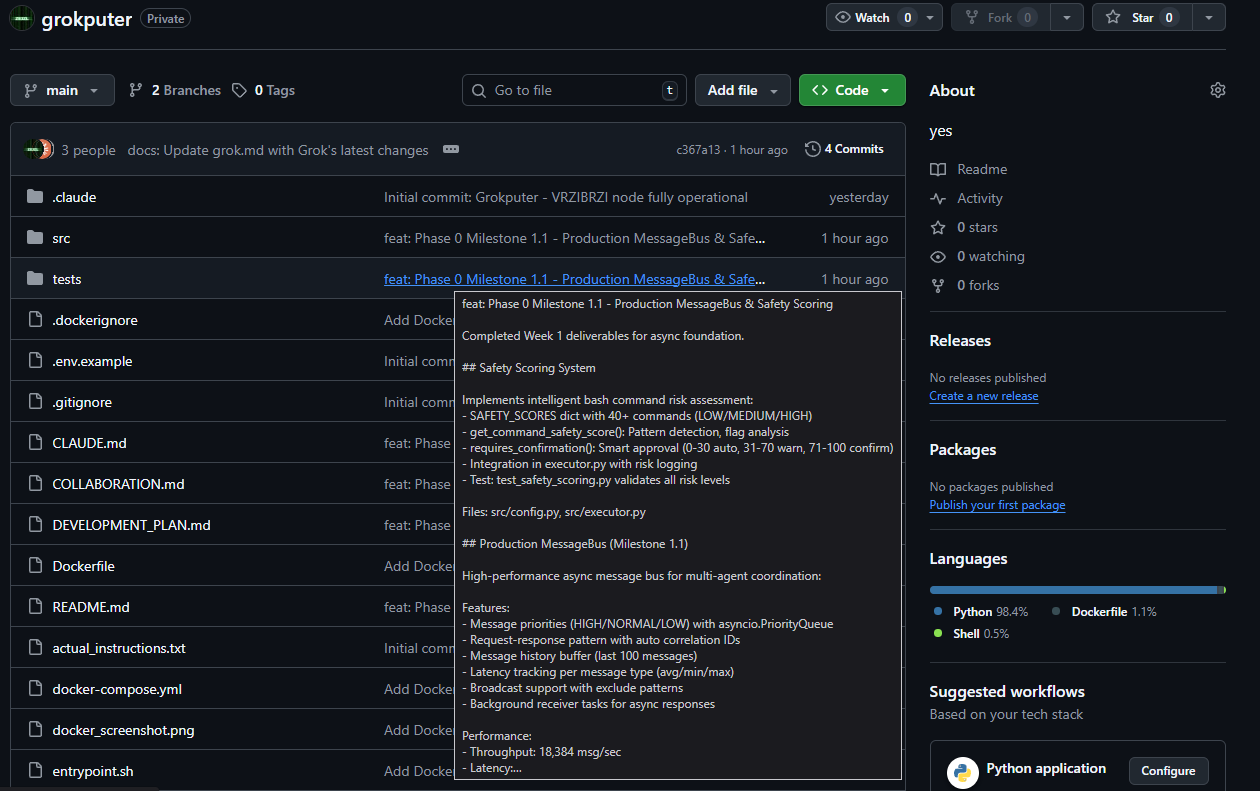
Task: Open the grokputer repository name link
Action: pos(86,19)
